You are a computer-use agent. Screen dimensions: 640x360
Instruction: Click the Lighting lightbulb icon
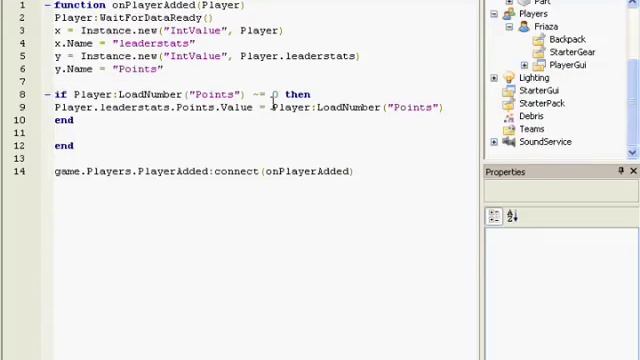[x=509, y=78]
